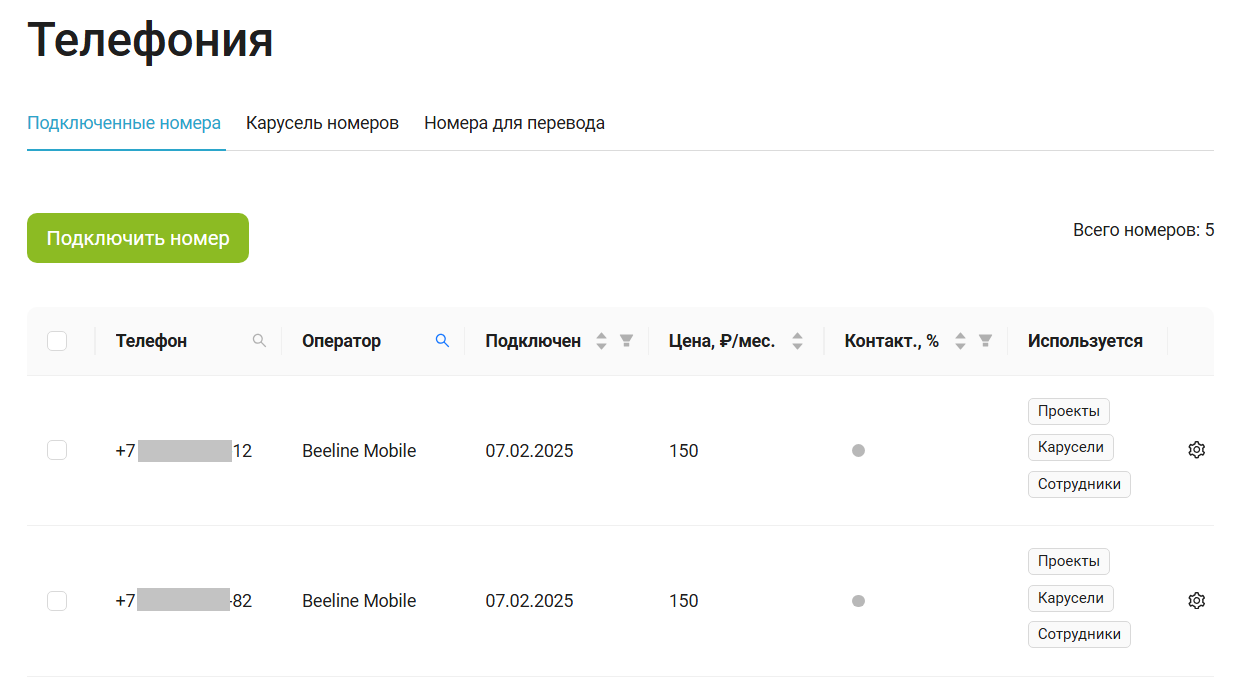Open the Номера для перевода tab
The image size is (1240, 678).
click(x=514, y=123)
